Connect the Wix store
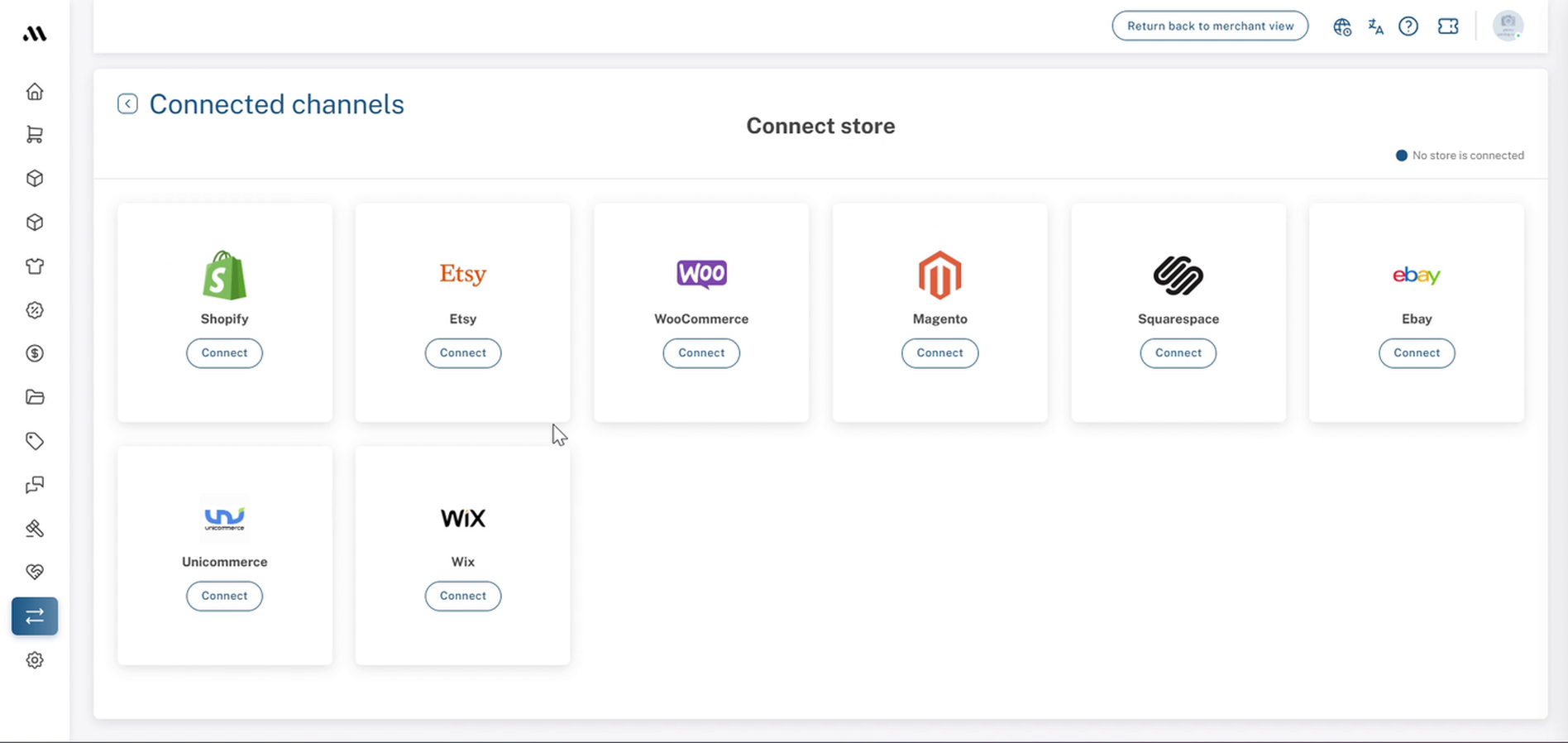1568x743 pixels. (463, 596)
